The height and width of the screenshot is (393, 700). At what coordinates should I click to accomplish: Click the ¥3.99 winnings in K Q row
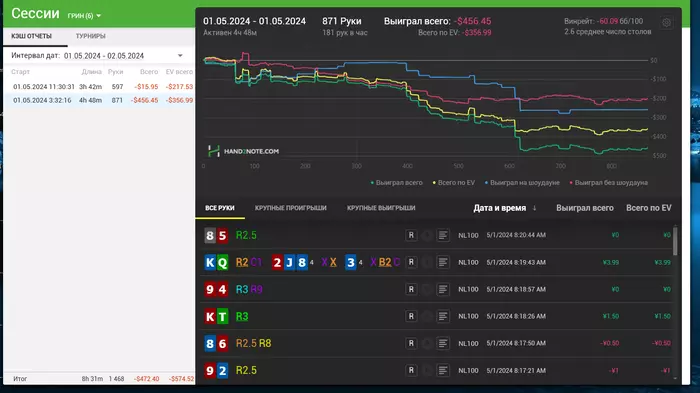610,262
